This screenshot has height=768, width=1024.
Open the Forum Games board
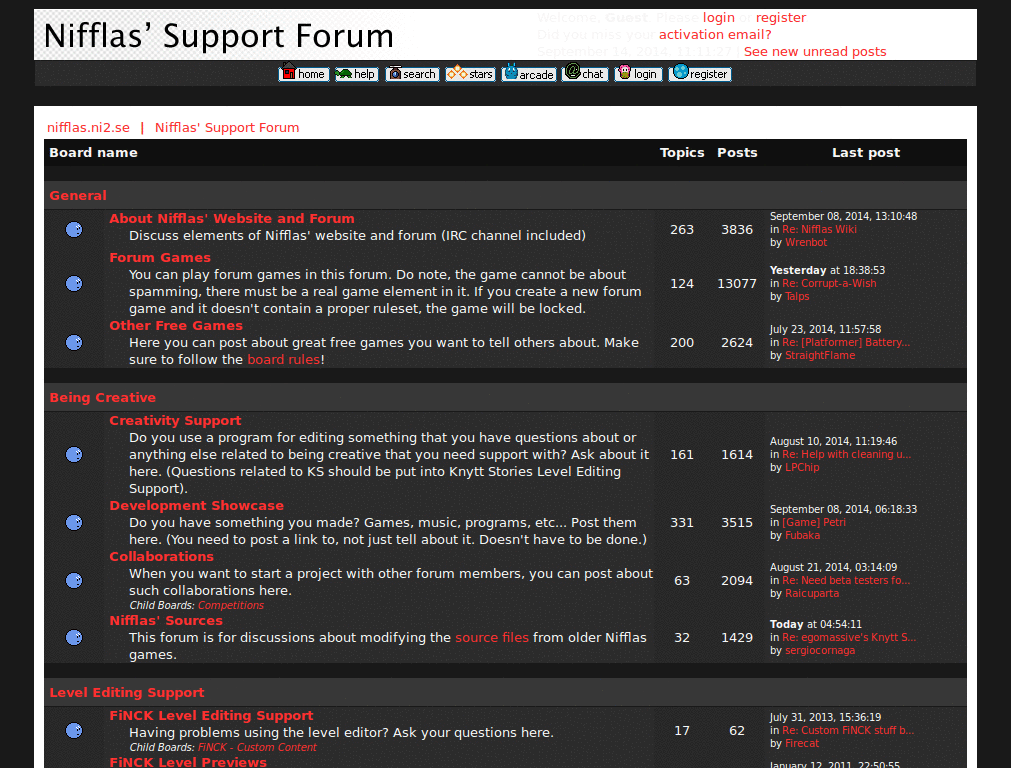coord(160,257)
